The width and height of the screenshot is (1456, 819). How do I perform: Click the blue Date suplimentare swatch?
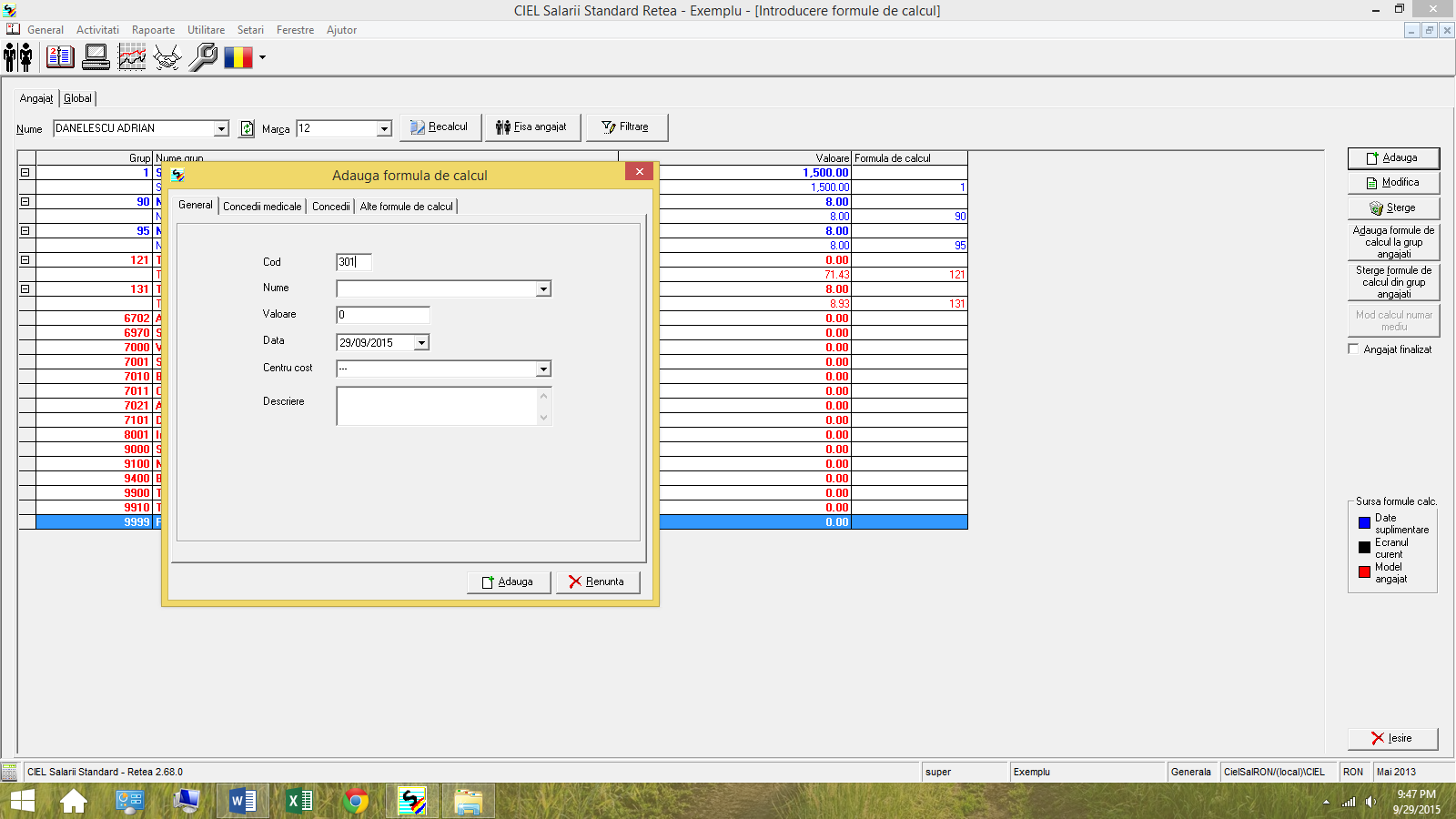1364,523
